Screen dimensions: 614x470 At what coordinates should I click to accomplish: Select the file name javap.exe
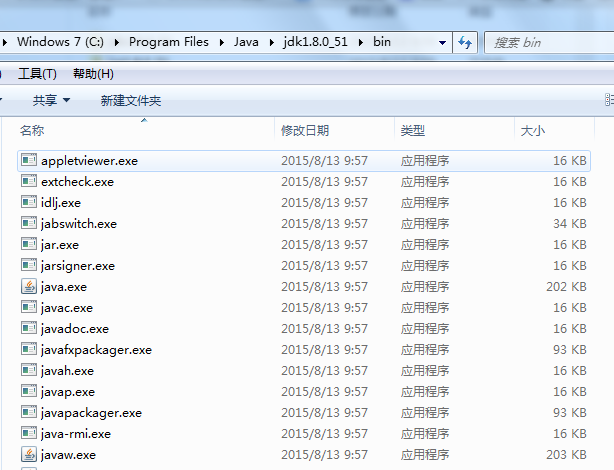(68, 392)
